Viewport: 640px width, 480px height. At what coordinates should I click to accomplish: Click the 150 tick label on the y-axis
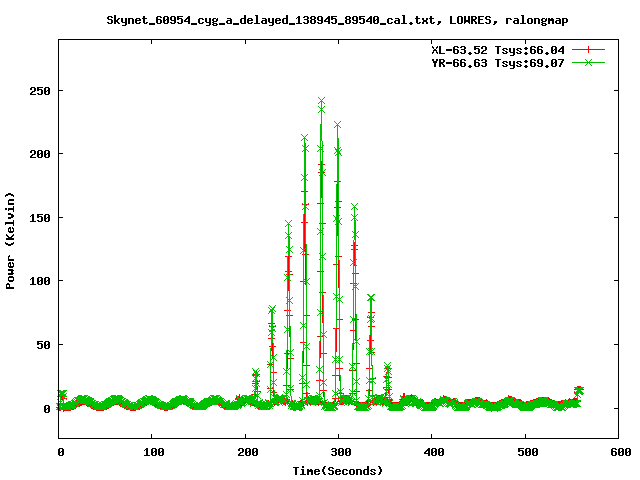40,217
